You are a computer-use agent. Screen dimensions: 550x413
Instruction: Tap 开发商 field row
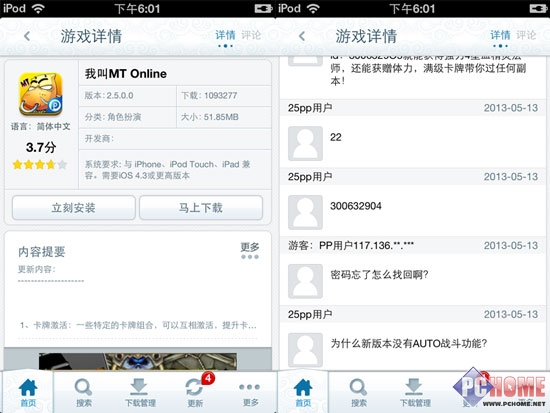click(x=175, y=139)
